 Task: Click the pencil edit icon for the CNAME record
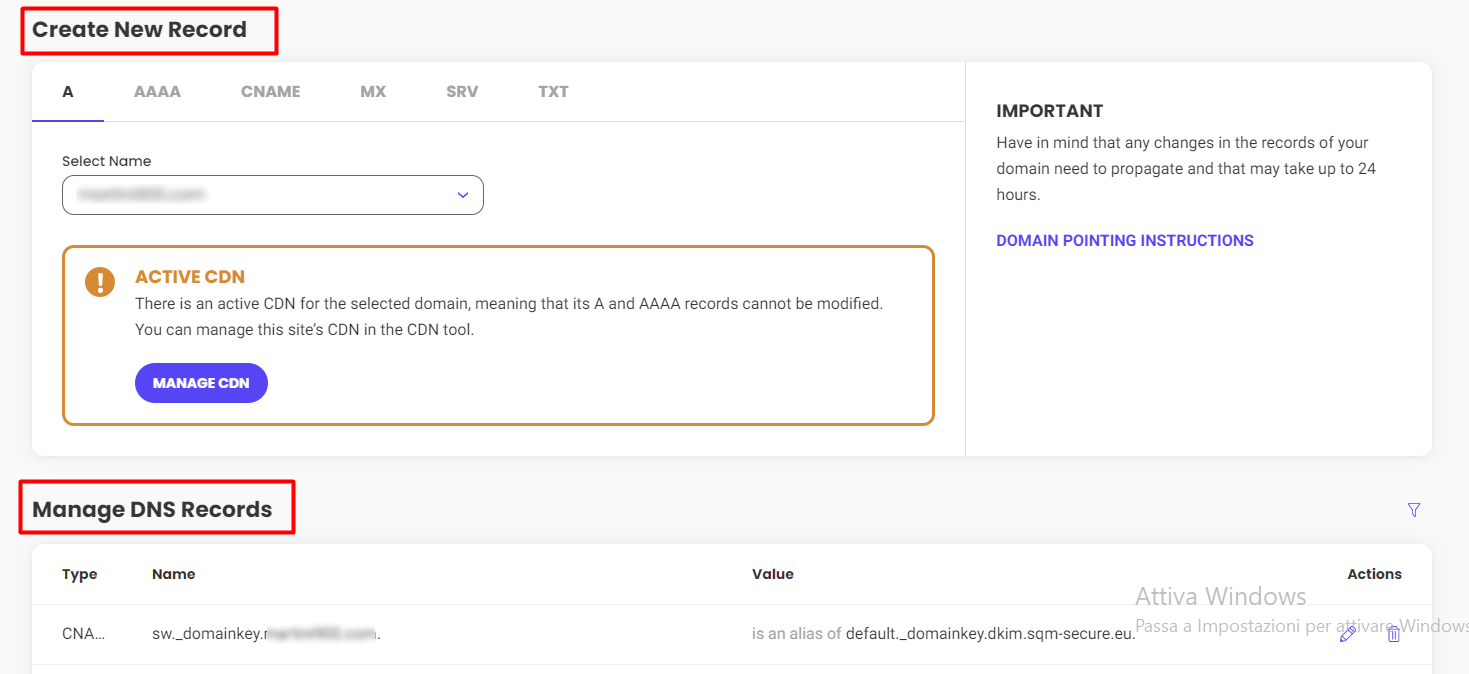[1347, 633]
